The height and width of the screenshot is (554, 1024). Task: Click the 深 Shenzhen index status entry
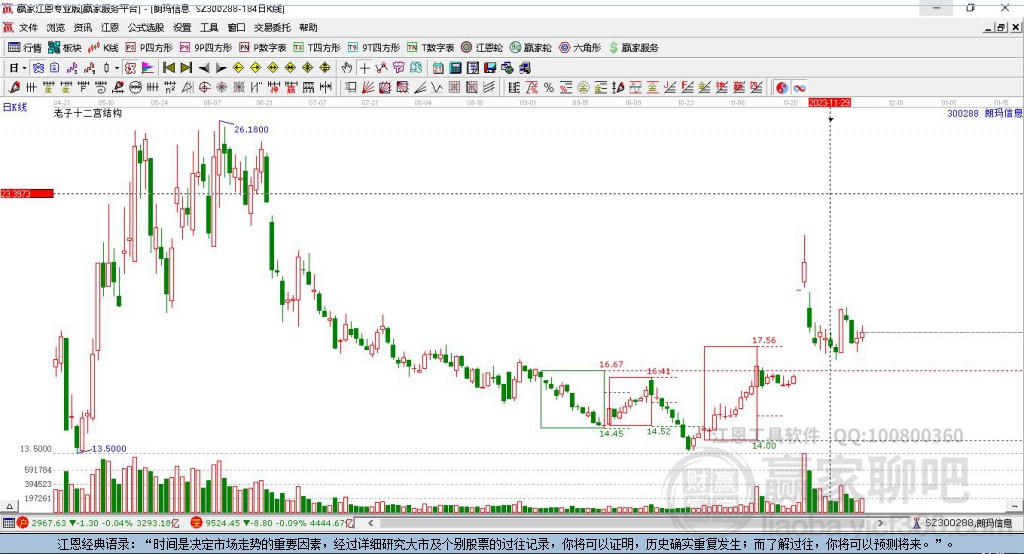point(272,523)
